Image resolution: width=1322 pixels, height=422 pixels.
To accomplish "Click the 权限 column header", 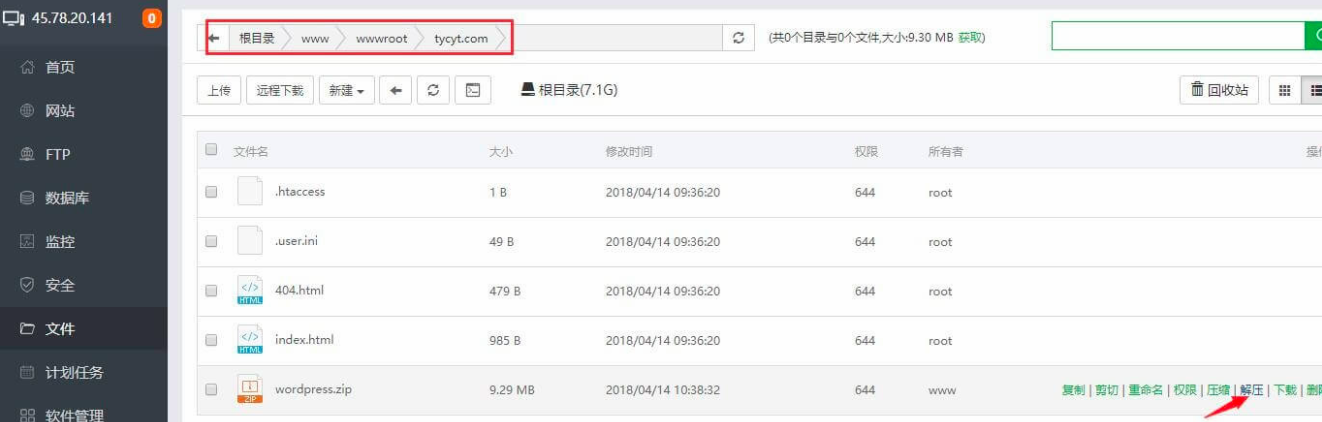I will click(866, 151).
